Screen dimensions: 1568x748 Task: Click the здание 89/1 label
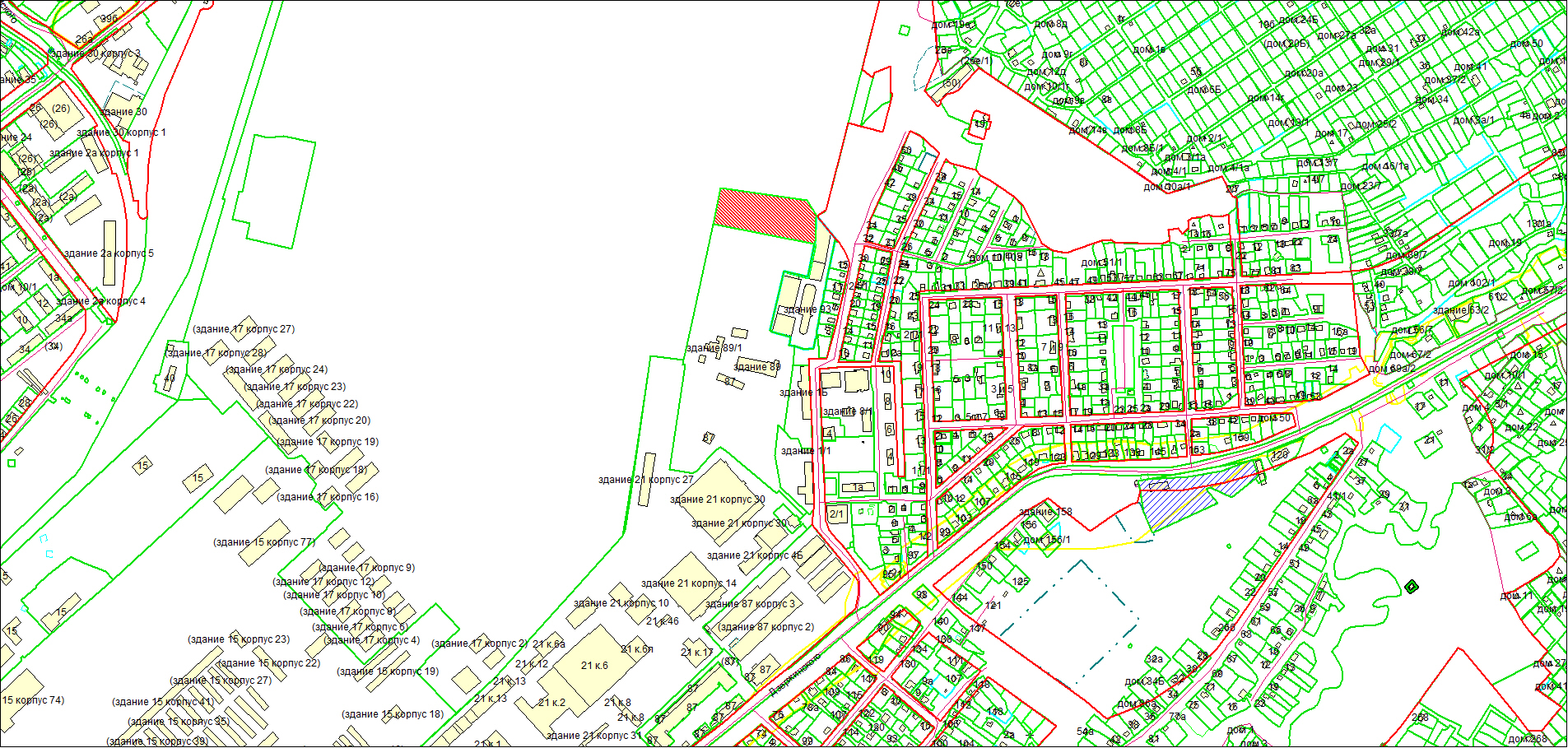coord(714,348)
